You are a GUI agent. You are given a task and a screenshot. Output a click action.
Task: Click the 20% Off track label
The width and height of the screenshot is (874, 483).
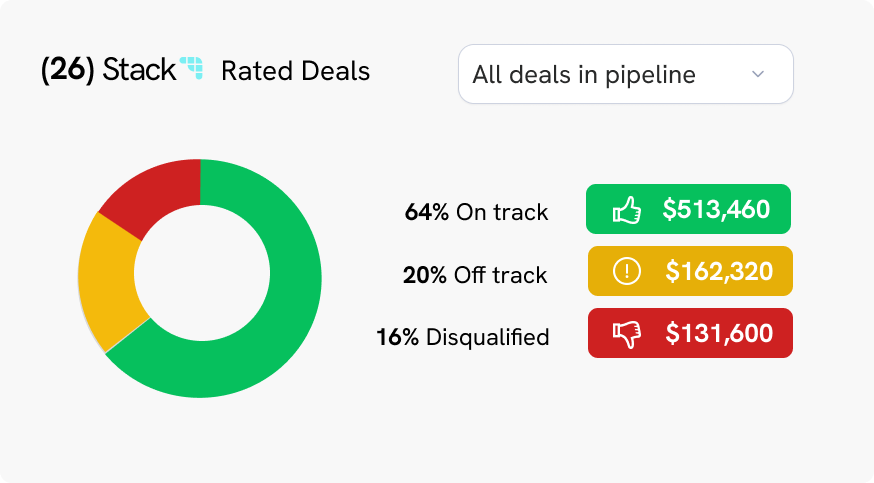pos(475,275)
